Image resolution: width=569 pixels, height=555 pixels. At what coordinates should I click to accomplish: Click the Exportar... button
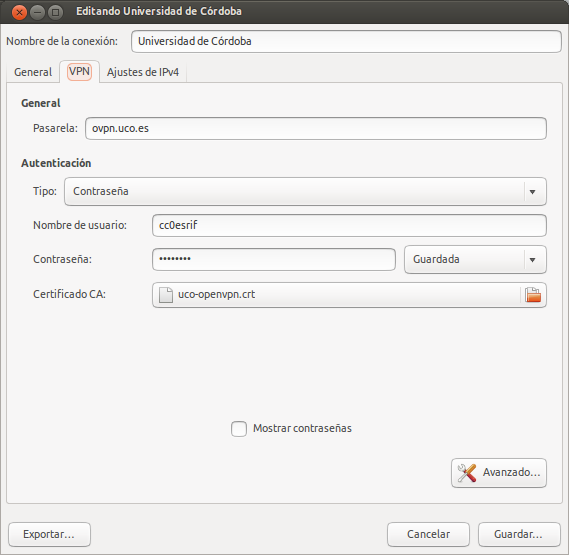(49, 534)
